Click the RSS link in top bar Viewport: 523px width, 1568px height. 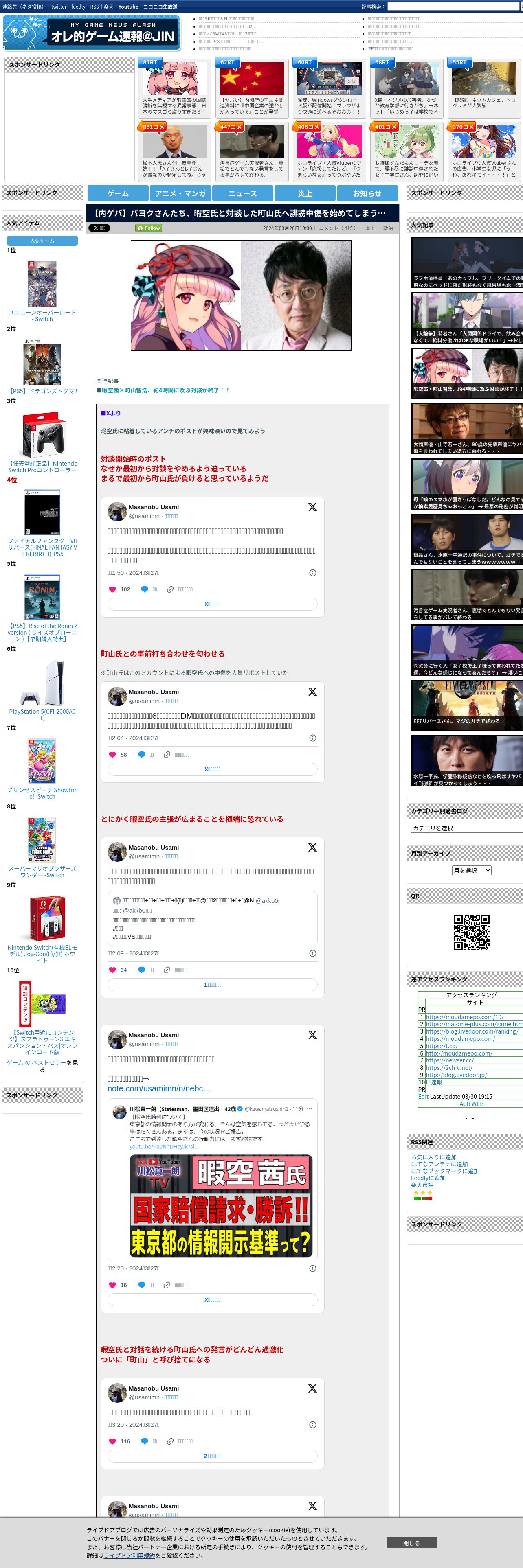tap(94, 7)
